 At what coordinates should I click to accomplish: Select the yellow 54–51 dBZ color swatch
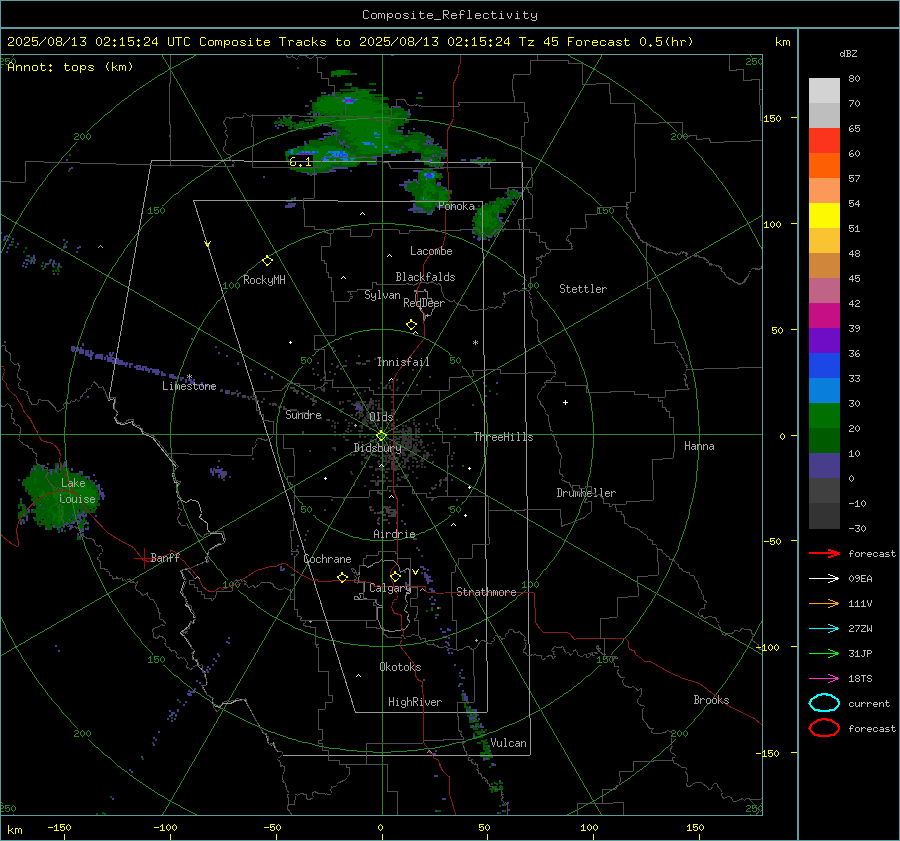tap(824, 216)
